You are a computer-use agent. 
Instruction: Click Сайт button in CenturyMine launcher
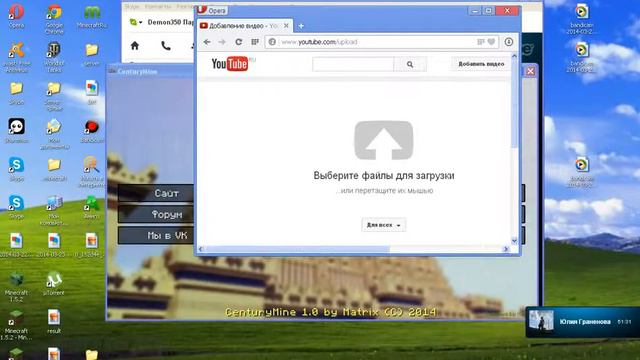tap(156, 193)
